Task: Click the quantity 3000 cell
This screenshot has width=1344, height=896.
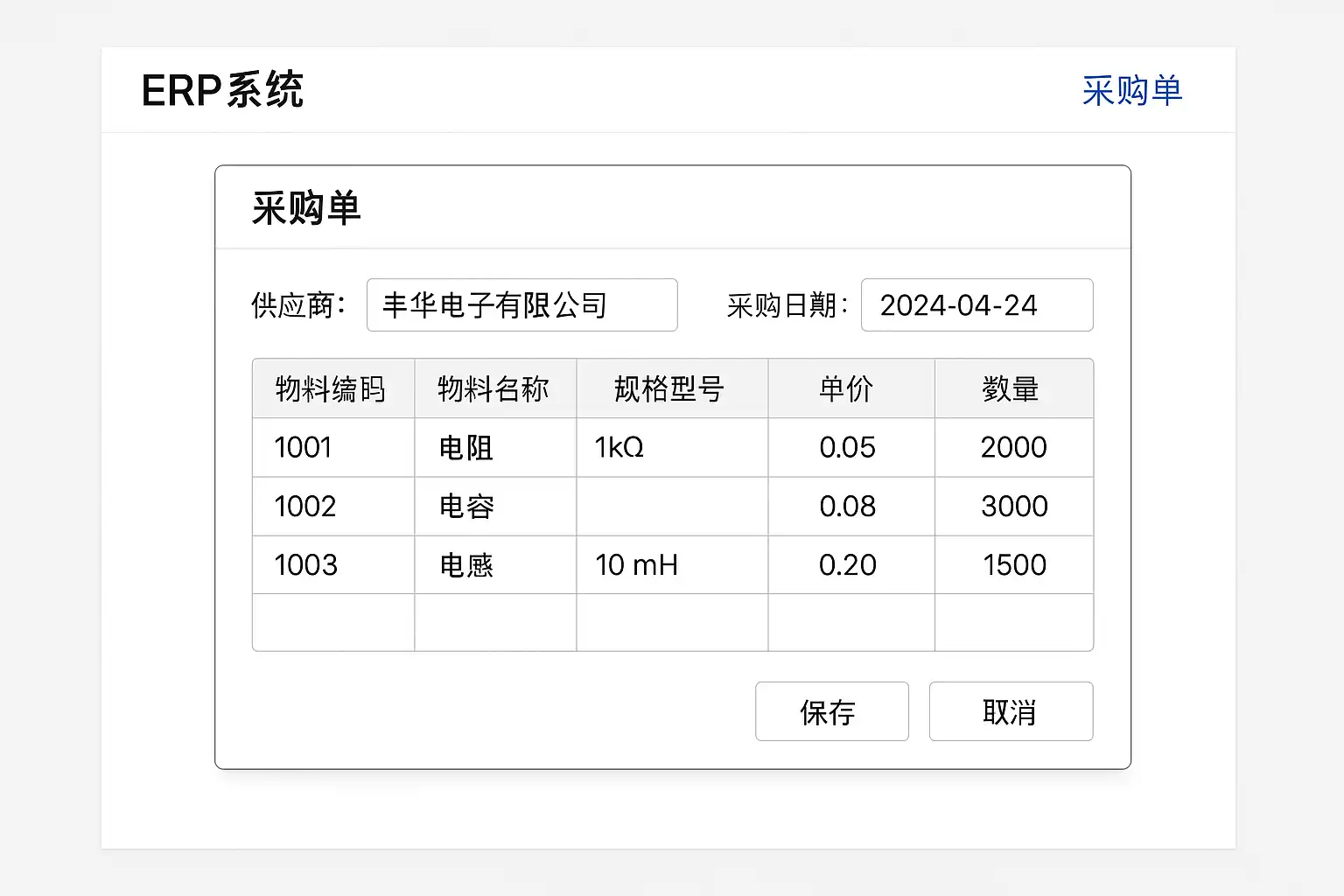Action: click(x=1014, y=507)
